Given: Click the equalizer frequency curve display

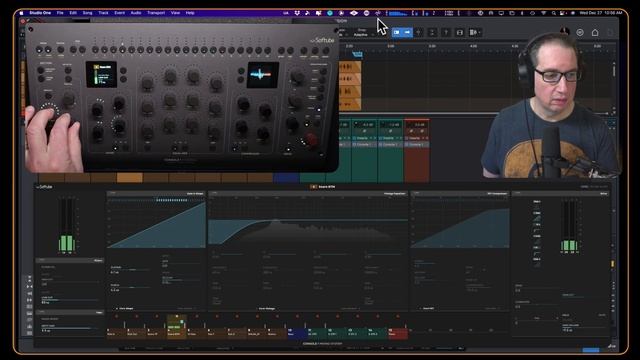Looking at the screenshot, I should (x=307, y=222).
